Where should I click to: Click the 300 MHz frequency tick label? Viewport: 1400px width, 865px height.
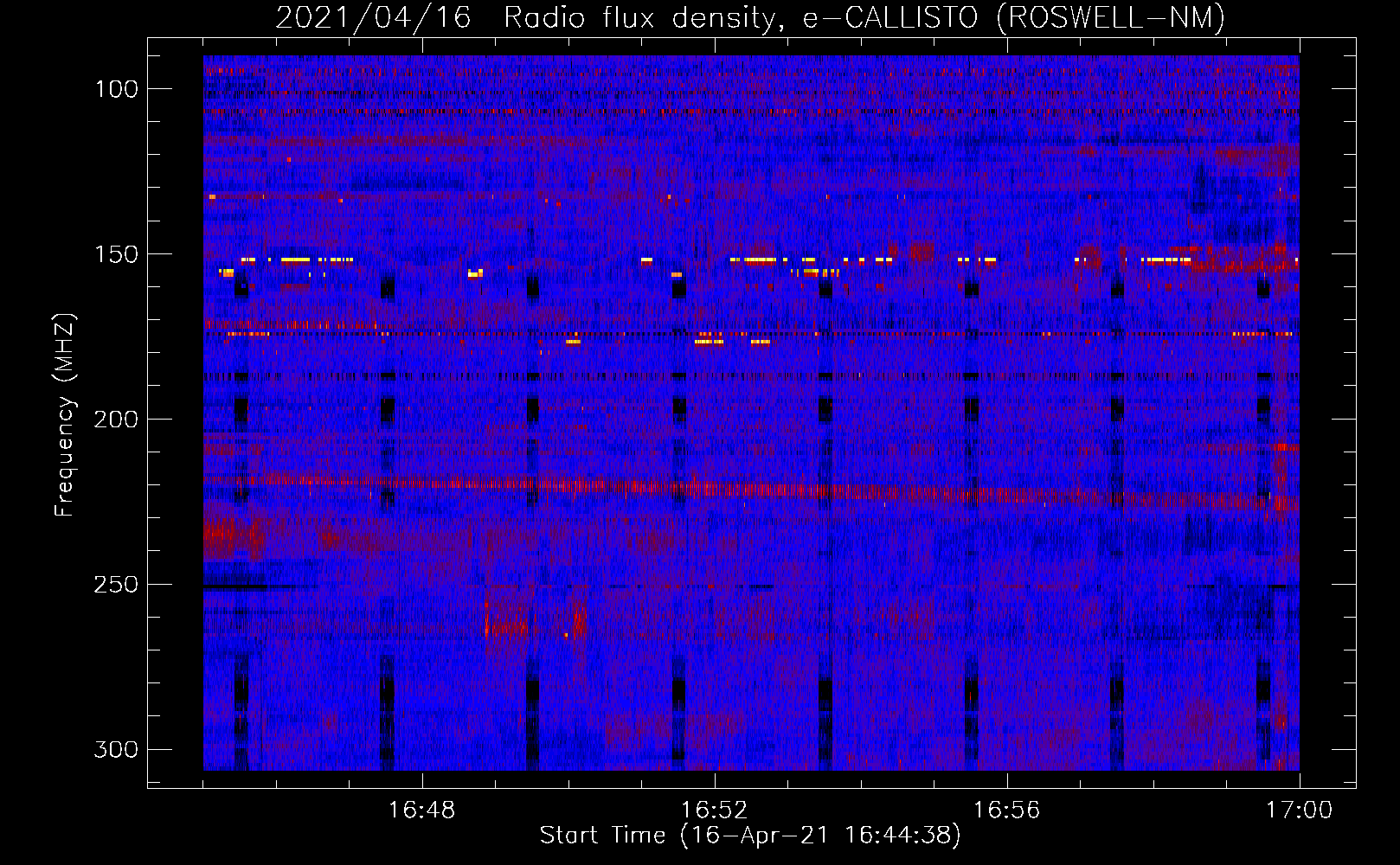(x=116, y=749)
